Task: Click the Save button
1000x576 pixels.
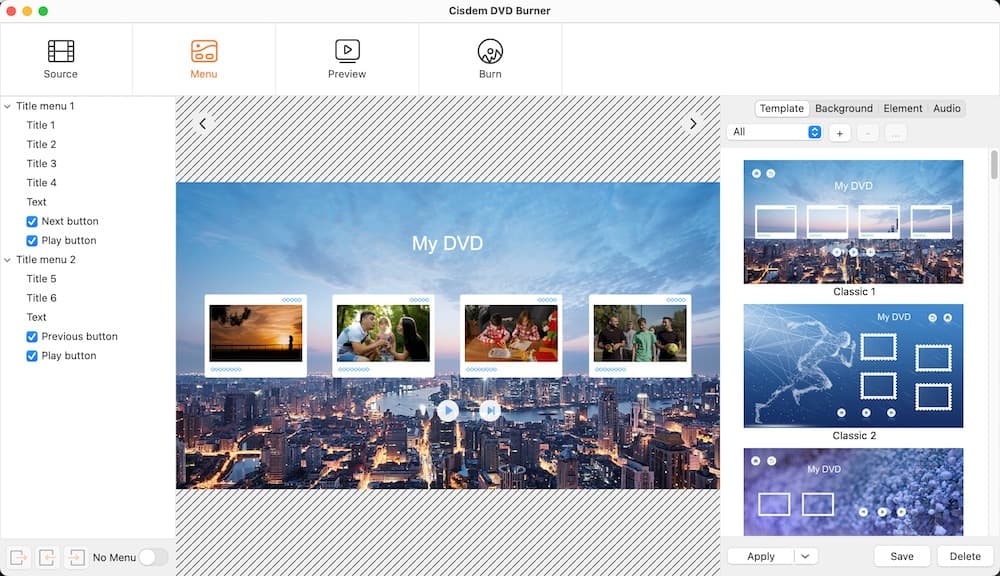Action: [902, 556]
